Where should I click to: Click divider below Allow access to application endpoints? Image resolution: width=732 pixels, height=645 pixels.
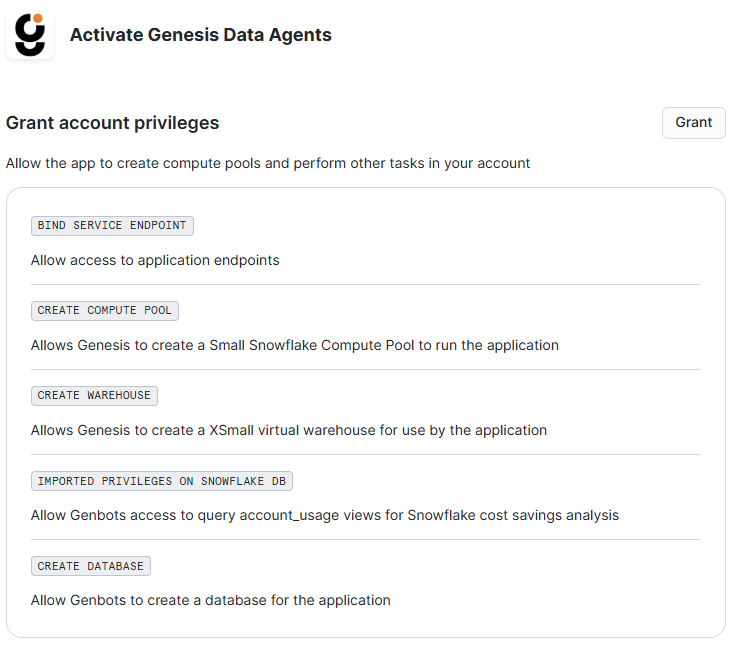[x=366, y=285]
